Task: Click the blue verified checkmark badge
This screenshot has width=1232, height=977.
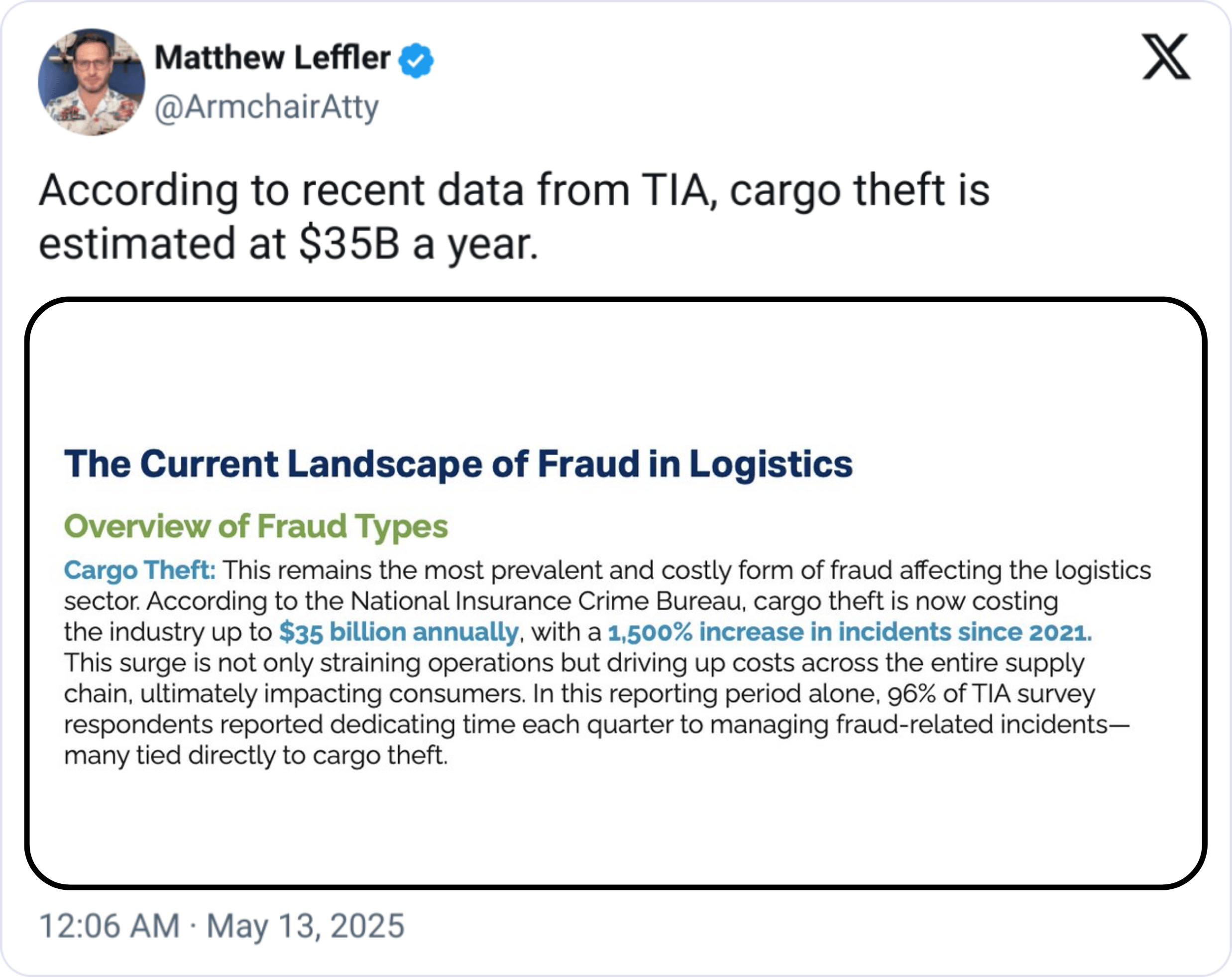Action: point(416,60)
